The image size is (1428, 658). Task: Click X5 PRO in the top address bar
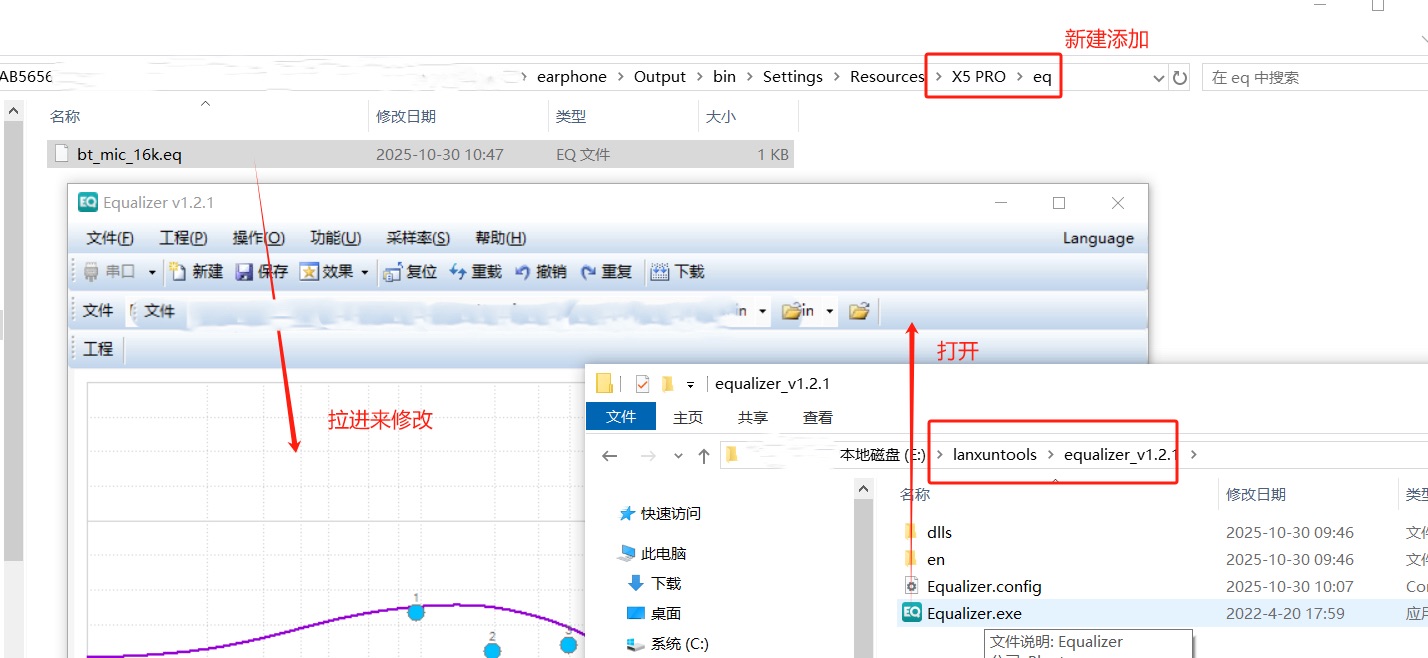point(979,77)
